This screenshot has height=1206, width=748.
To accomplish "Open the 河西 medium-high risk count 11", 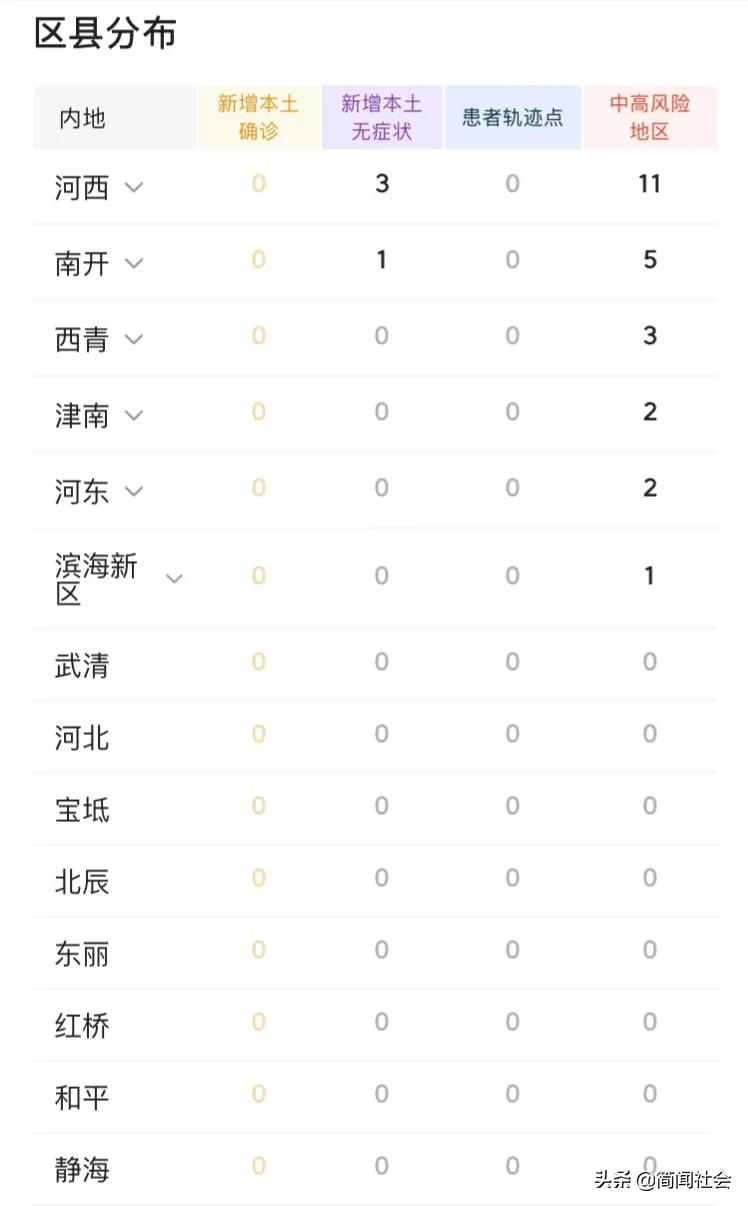I will tap(650, 184).
